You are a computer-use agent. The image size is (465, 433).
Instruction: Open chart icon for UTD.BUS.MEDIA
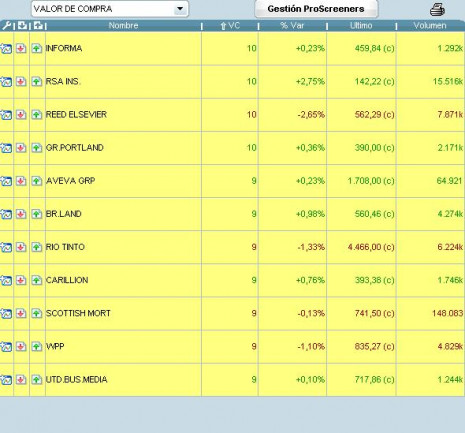coord(6,380)
